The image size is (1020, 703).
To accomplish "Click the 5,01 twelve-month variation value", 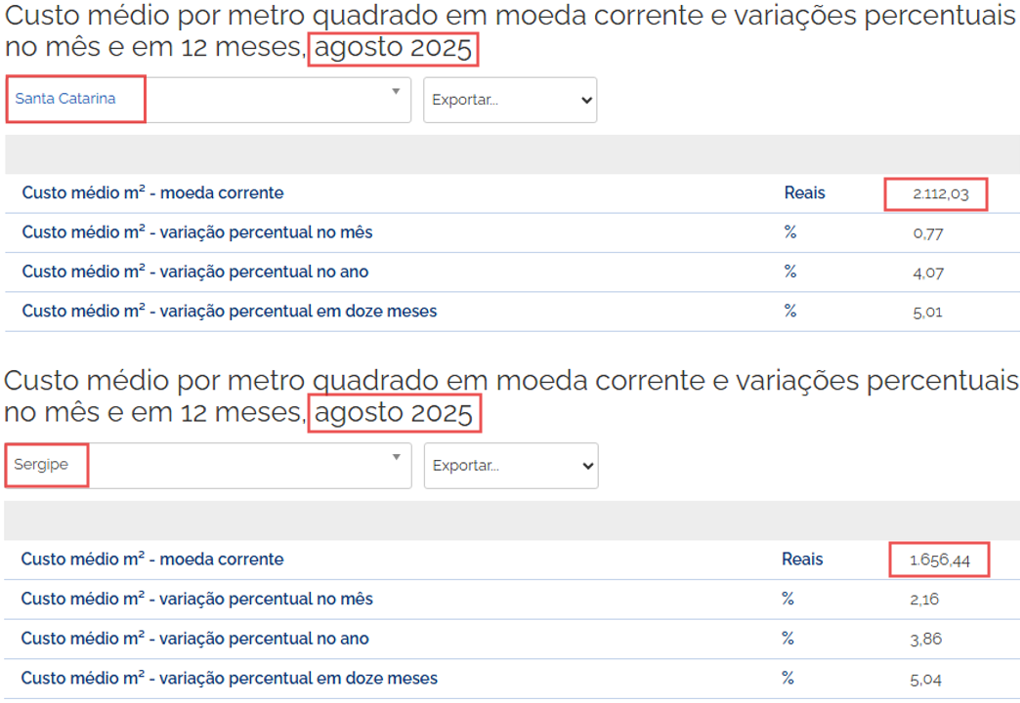I will point(927,312).
